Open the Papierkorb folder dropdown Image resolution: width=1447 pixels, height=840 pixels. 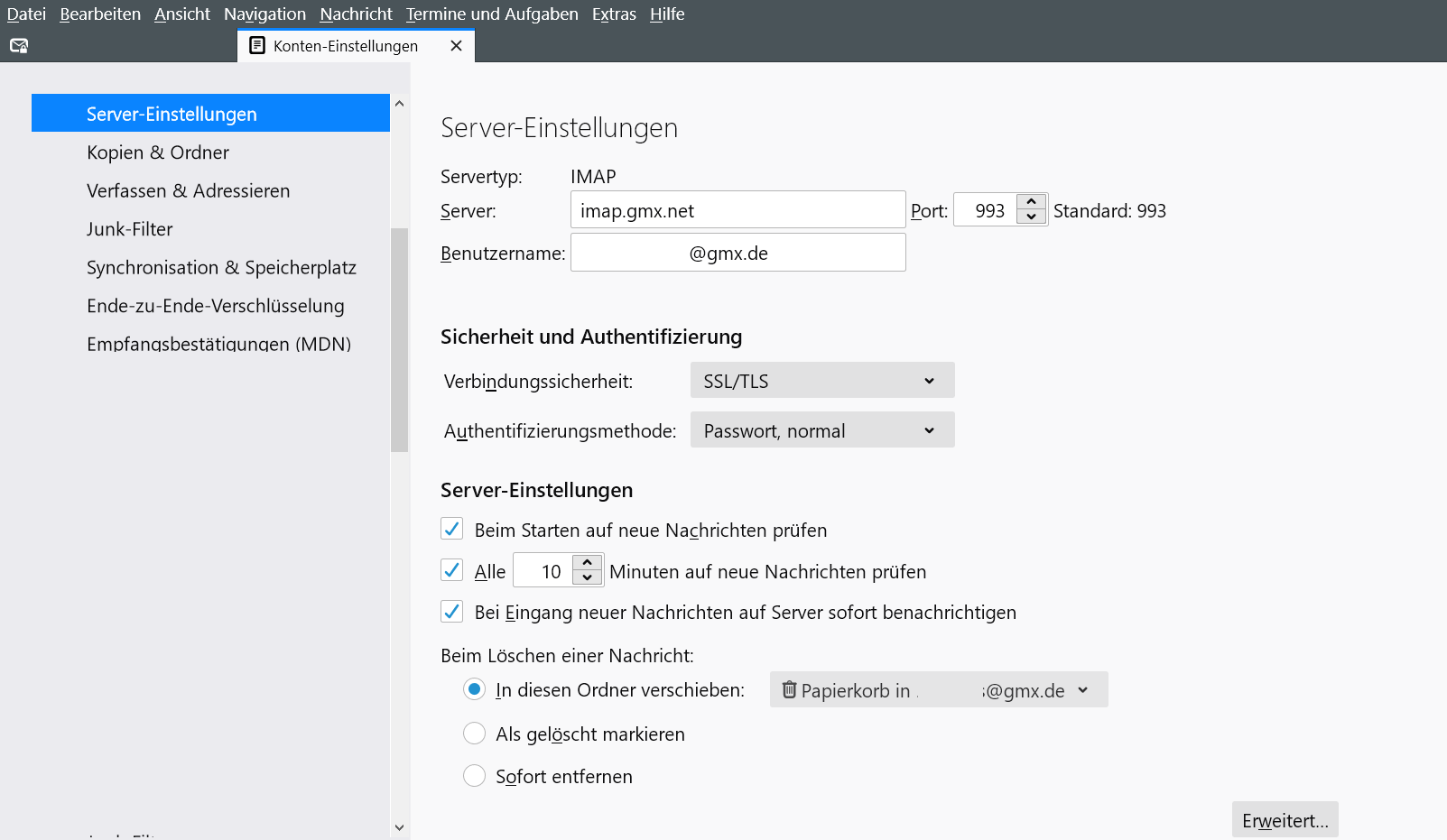pos(938,690)
